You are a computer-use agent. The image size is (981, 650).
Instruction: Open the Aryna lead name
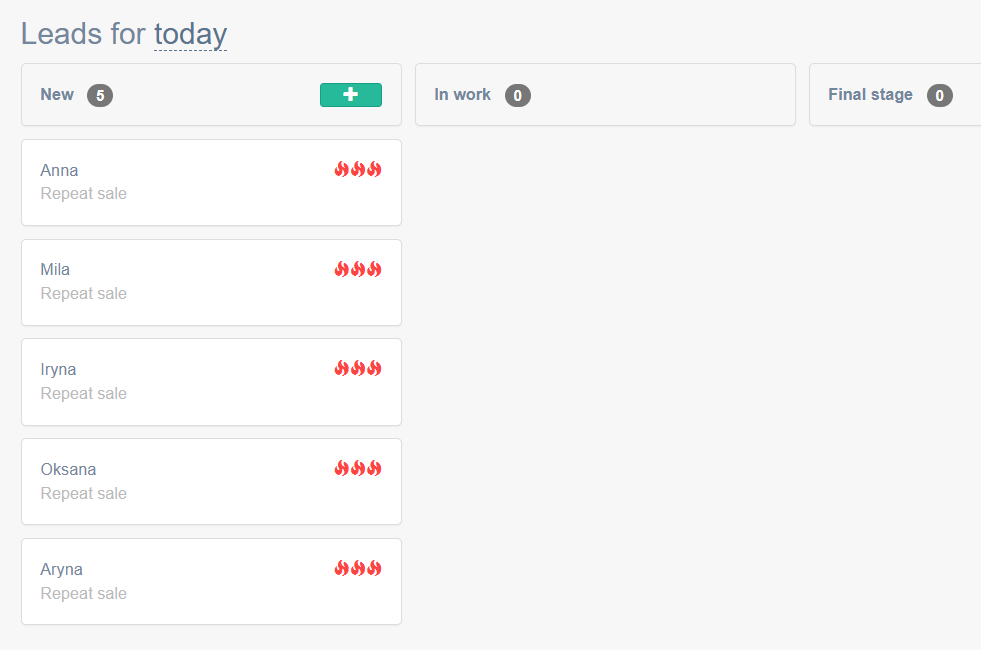pos(61,570)
